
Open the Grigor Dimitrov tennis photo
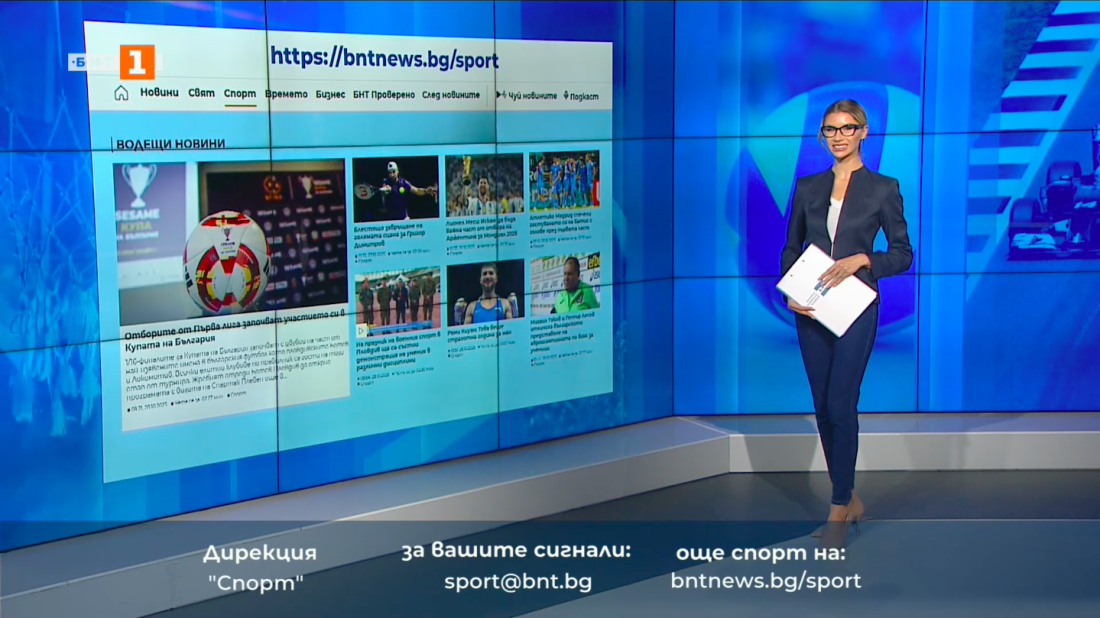395,187
